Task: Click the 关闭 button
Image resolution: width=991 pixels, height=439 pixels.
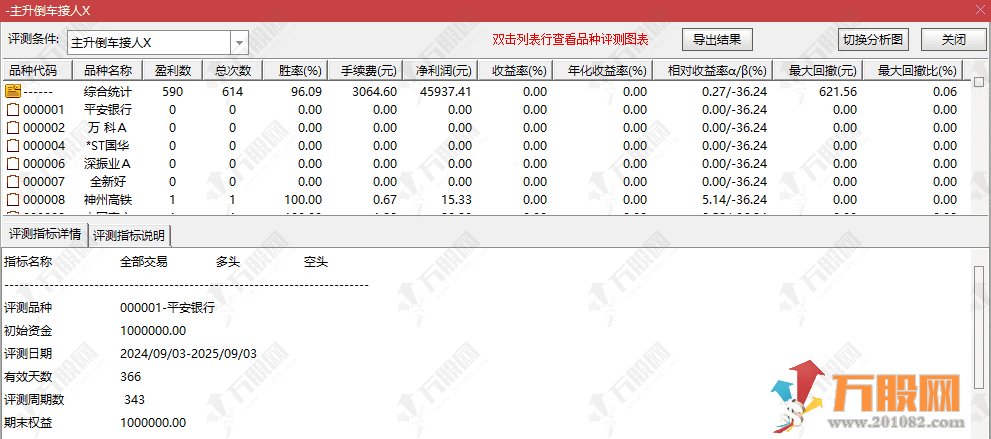Action: (954, 39)
